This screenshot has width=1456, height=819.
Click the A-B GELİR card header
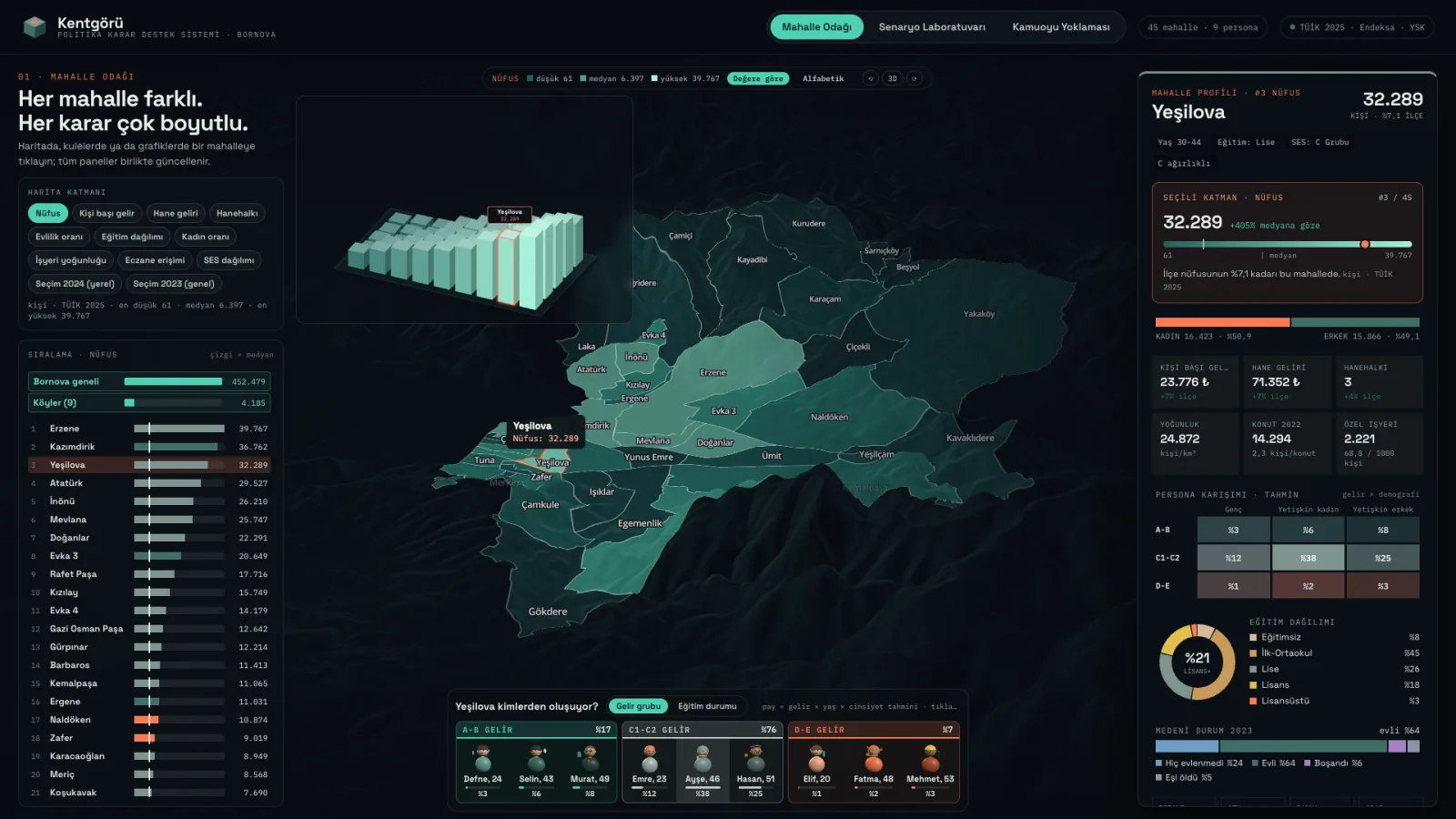536,730
